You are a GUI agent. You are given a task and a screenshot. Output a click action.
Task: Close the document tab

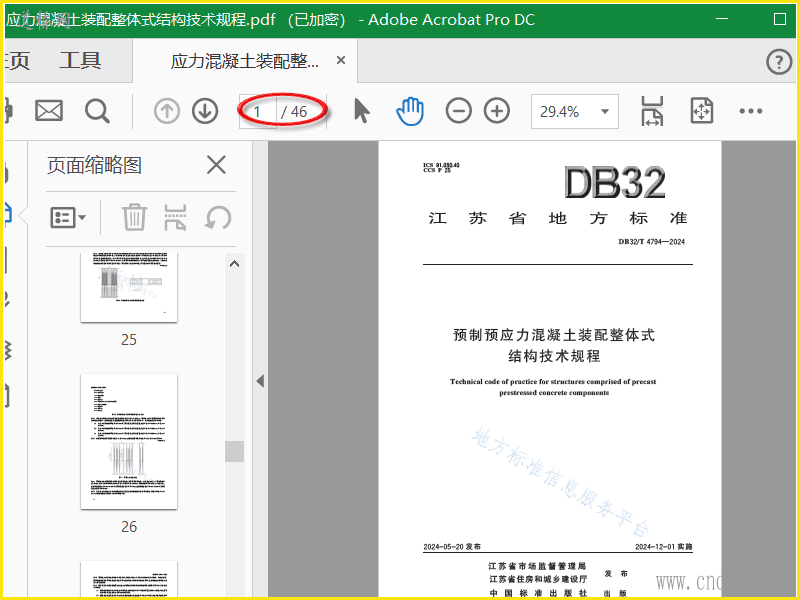341,61
